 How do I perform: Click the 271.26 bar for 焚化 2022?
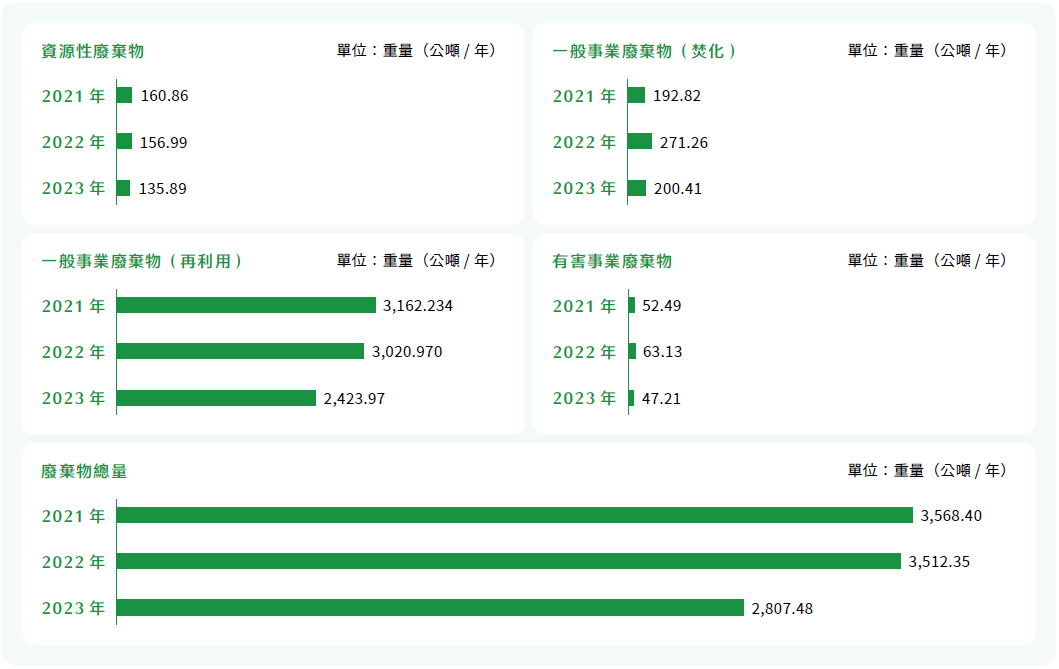[640, 141]
